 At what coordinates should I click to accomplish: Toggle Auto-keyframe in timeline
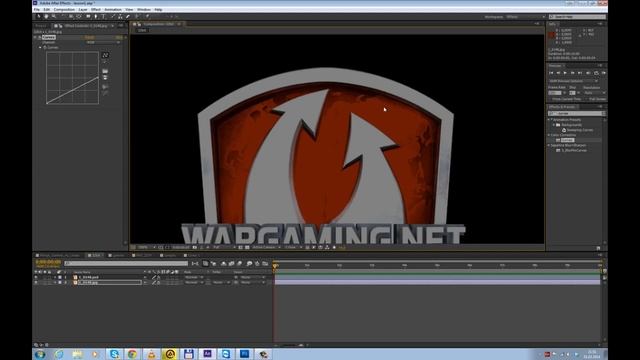coord(257,264)
